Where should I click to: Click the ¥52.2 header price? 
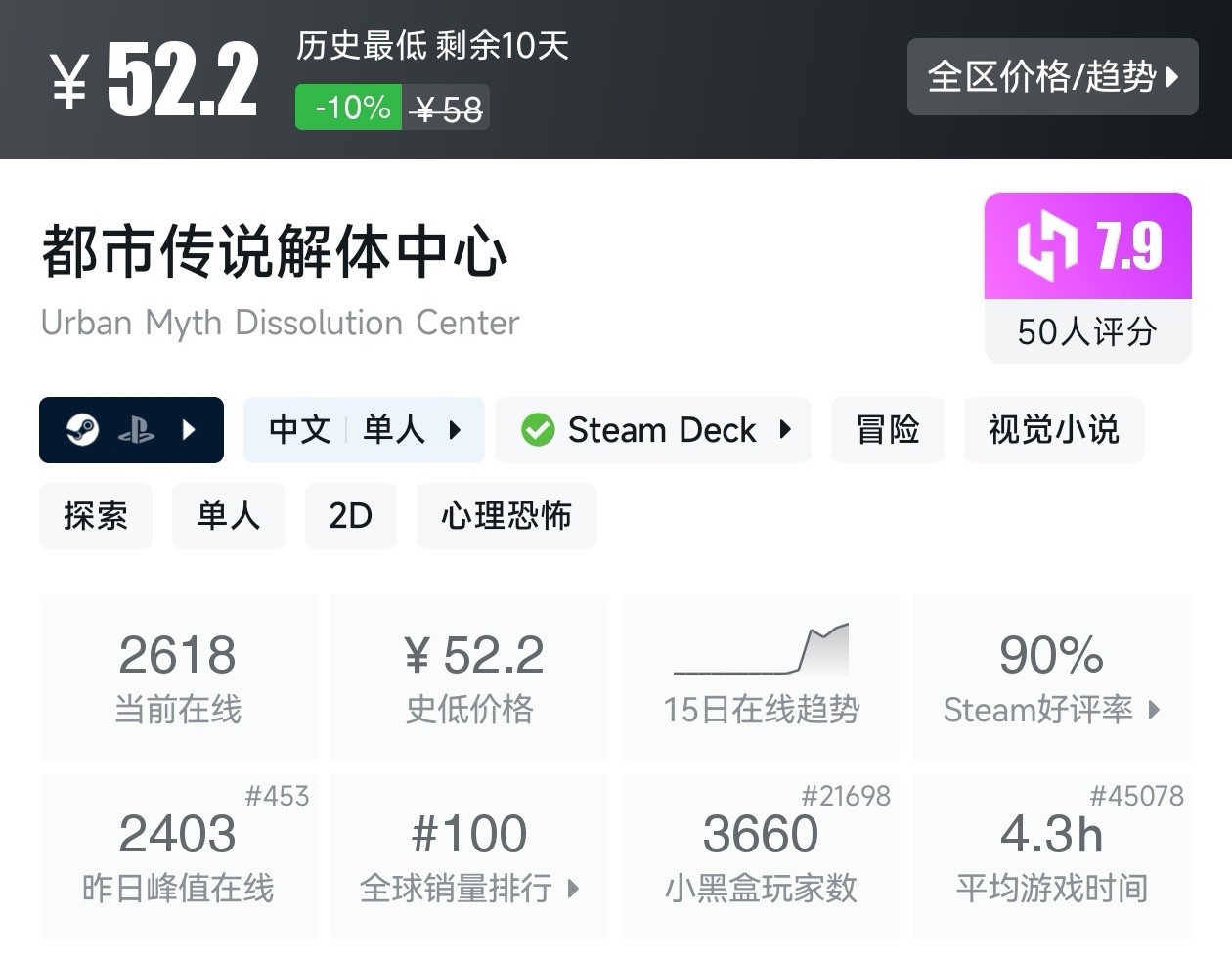tap(154, 79)
